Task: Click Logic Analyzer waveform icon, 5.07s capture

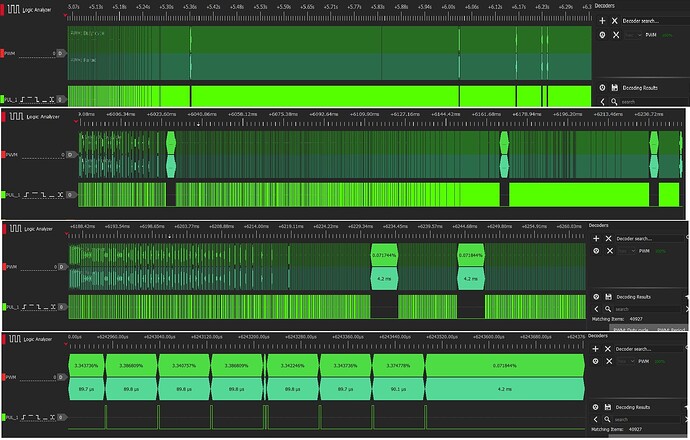Action: coord(14,9)
